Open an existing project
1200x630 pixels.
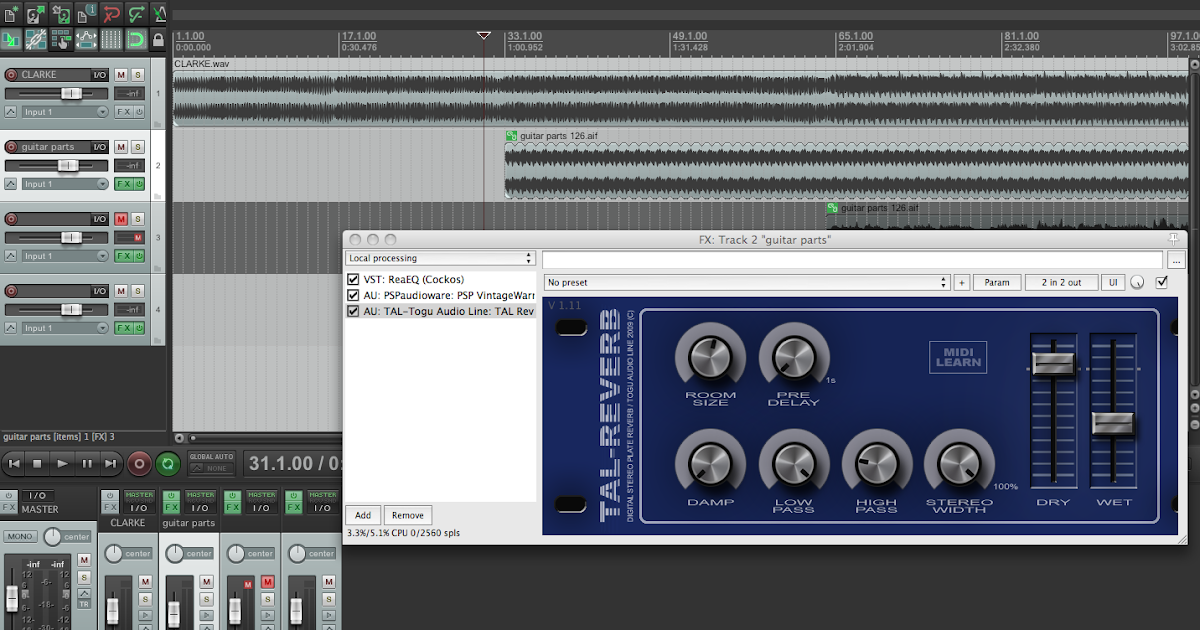click(x=33, y=14)
